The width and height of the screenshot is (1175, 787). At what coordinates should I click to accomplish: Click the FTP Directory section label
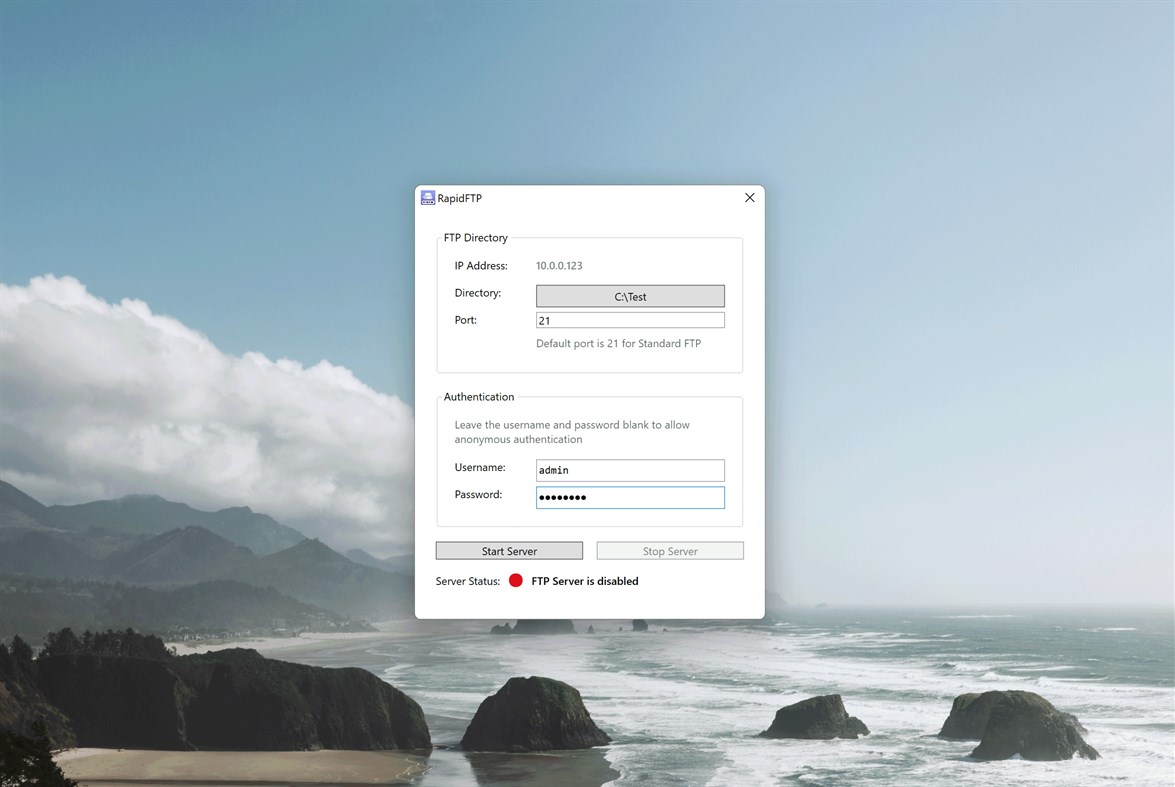click(475, 237)
